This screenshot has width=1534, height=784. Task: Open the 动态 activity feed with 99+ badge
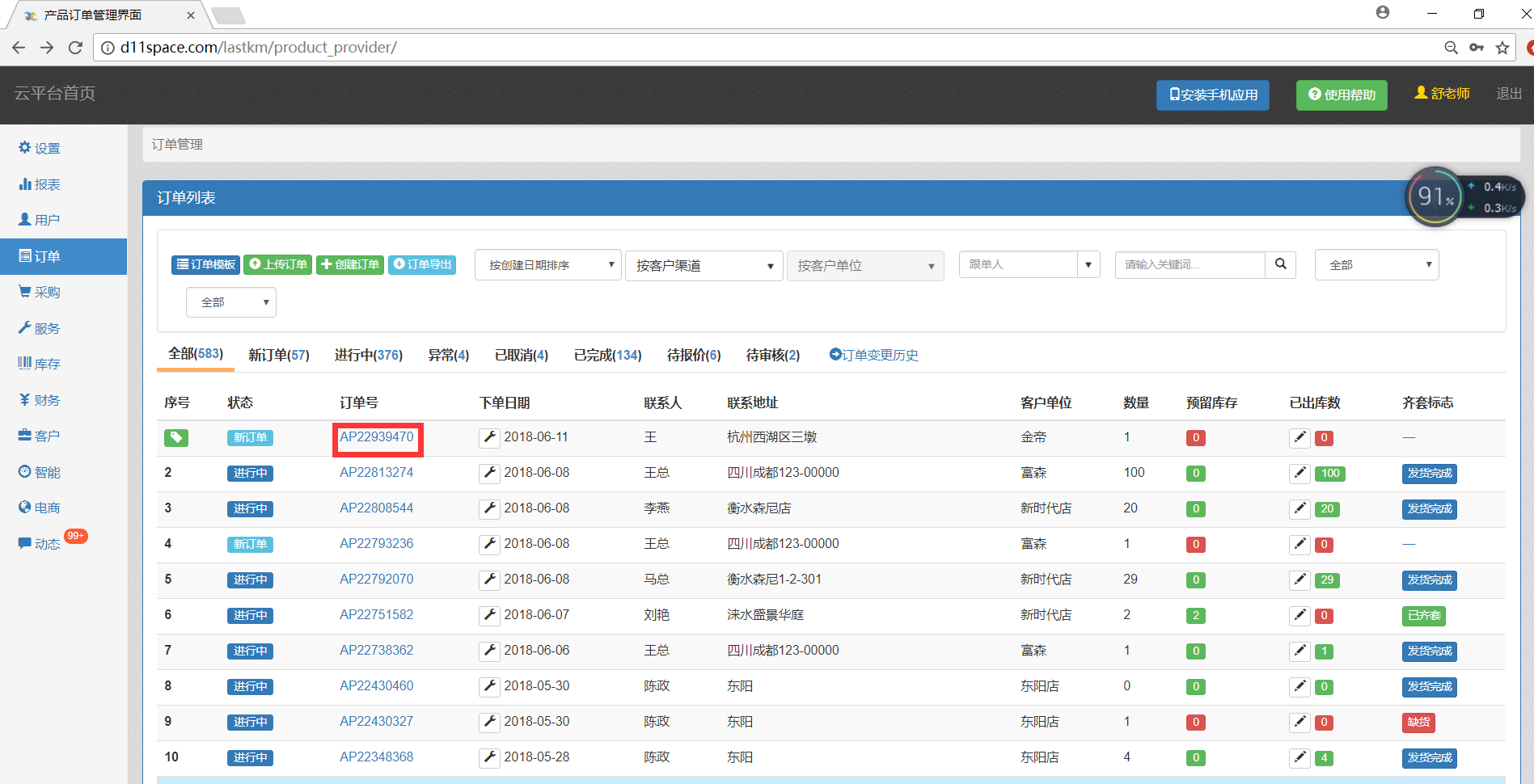tap(52, 542)
